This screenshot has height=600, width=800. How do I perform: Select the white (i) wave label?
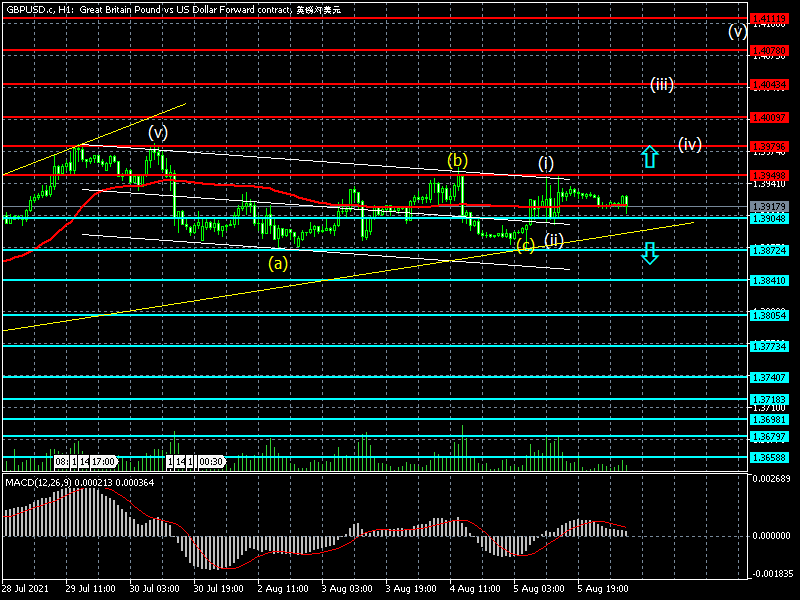point(546,163)
